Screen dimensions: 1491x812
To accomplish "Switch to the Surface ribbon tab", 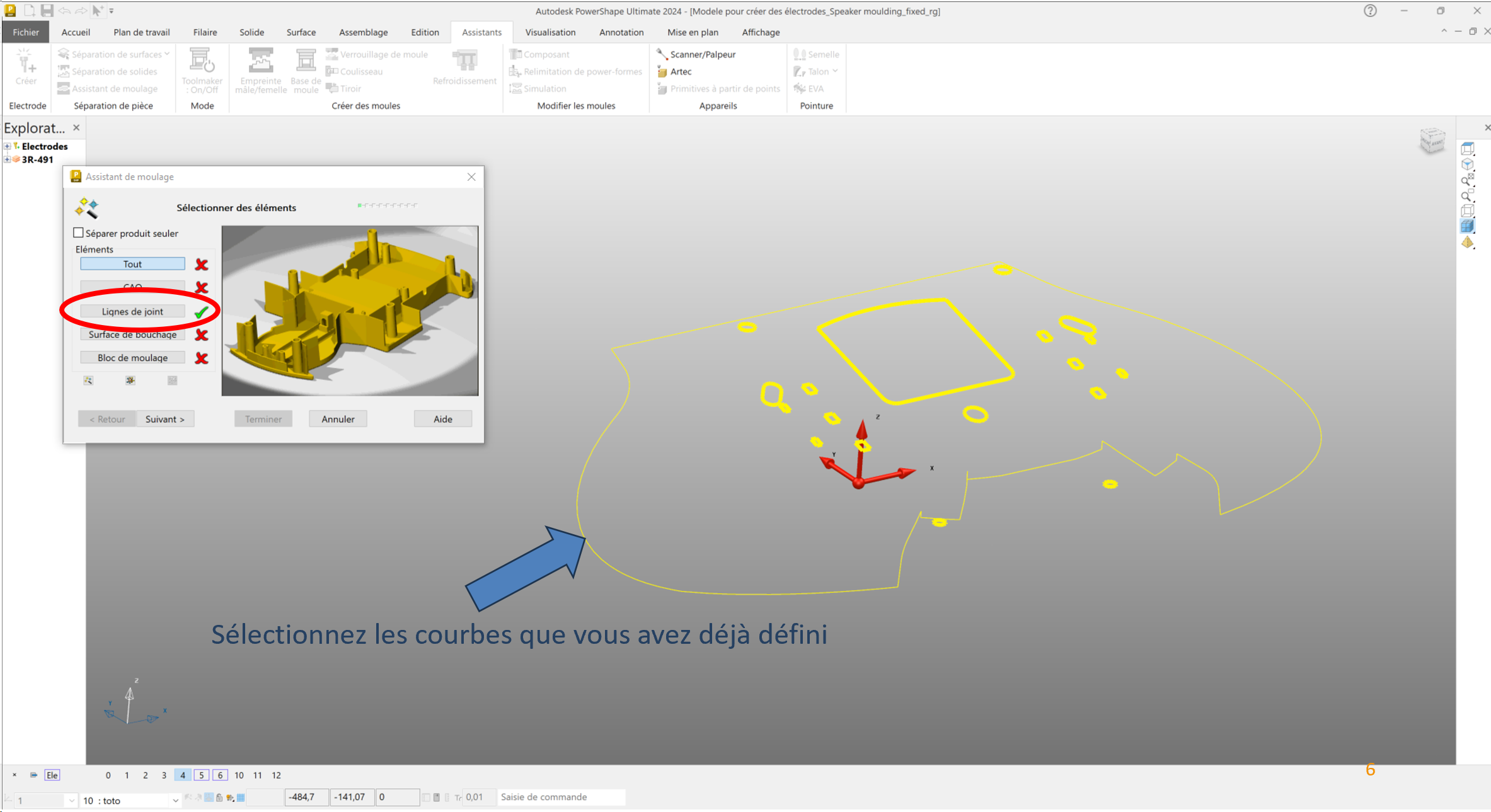I will pos(301,32).
